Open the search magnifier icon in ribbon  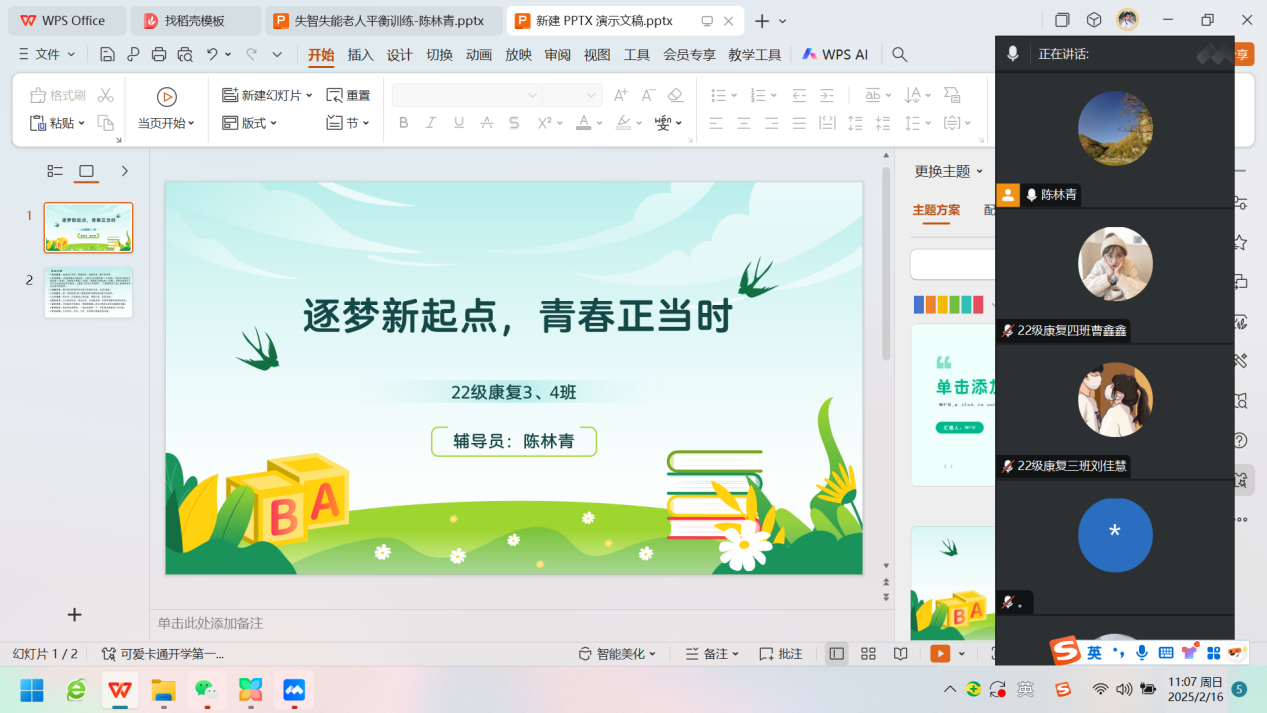899,54
